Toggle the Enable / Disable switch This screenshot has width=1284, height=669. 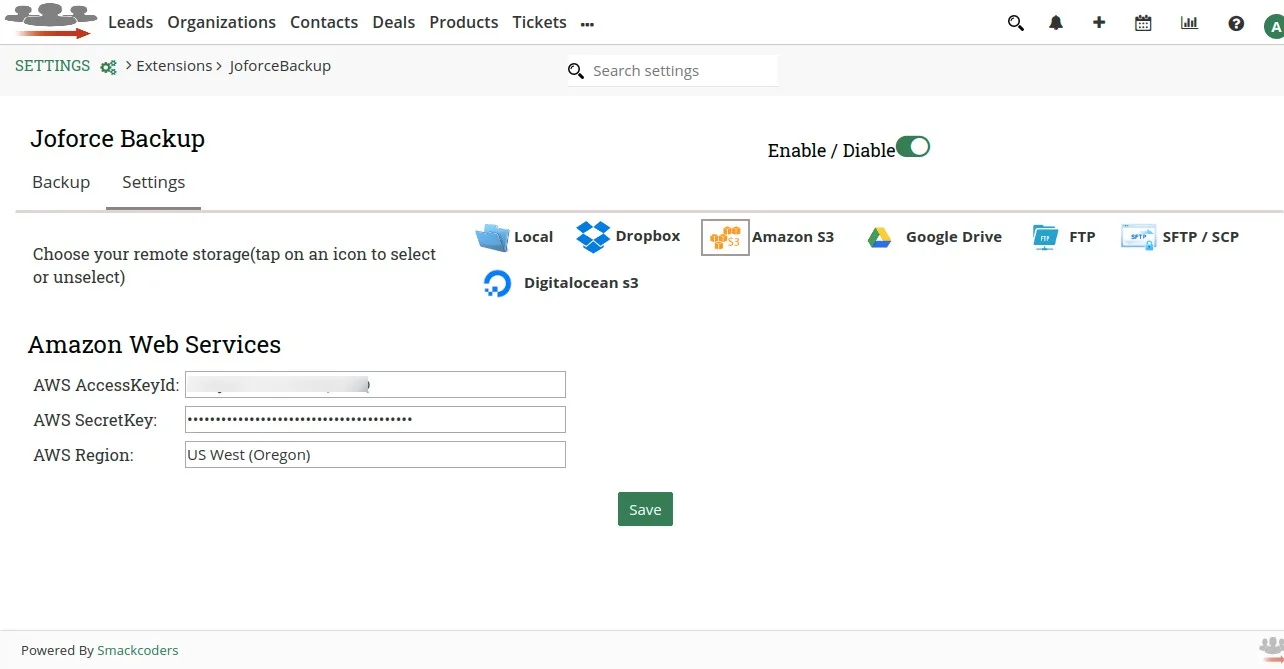[x=913, y=146]
